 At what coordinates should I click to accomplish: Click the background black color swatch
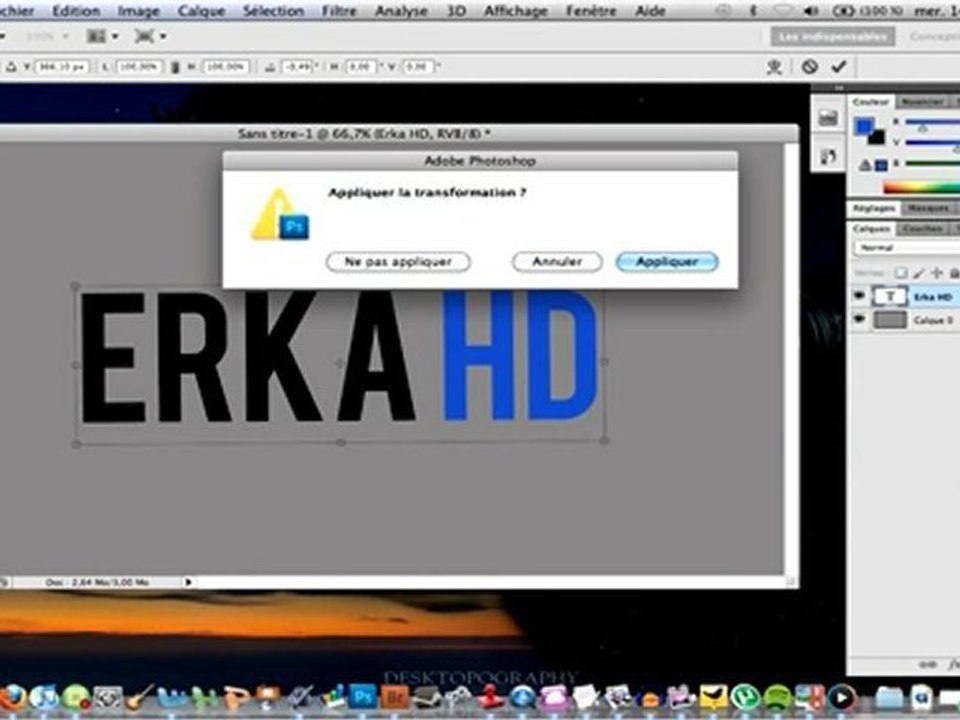pos(878,138)
